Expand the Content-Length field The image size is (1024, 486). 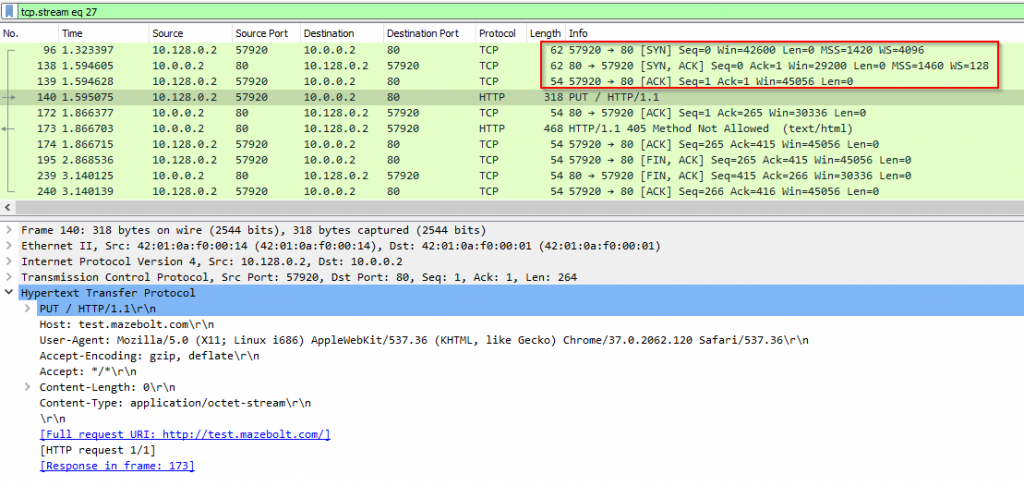pos(27,387)
